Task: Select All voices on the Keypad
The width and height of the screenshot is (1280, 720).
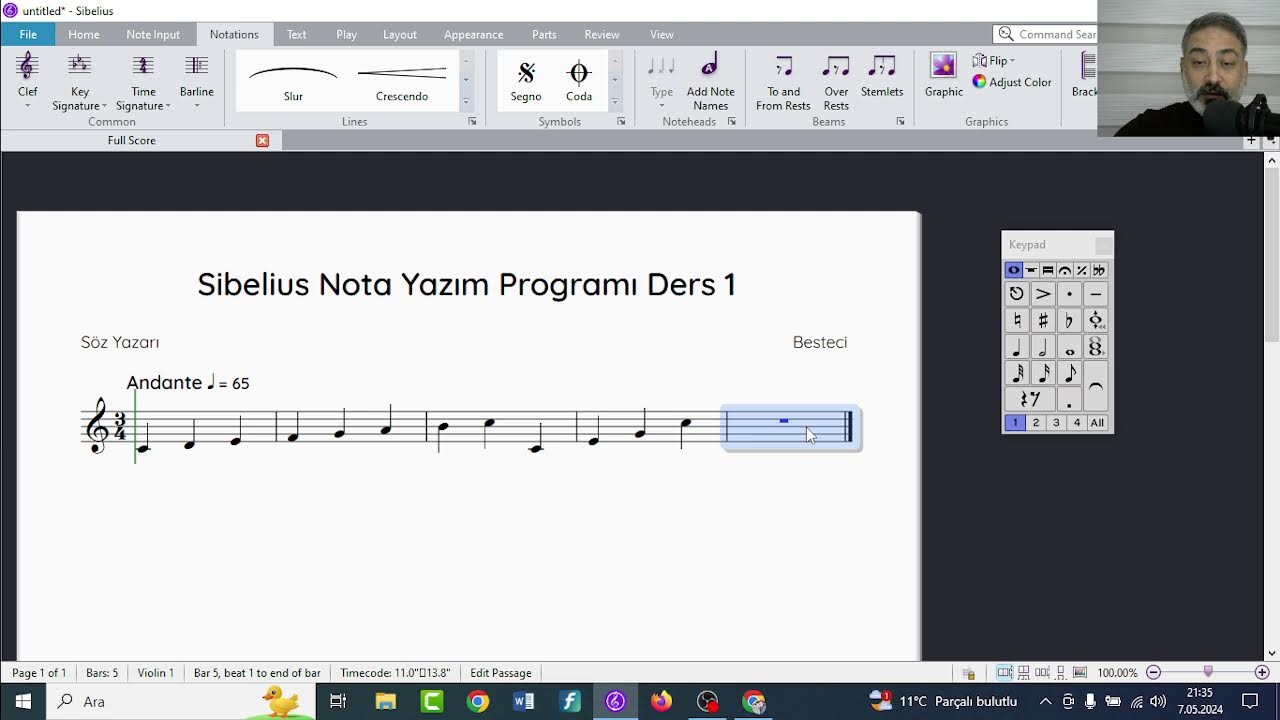Action: point(1097,423)
